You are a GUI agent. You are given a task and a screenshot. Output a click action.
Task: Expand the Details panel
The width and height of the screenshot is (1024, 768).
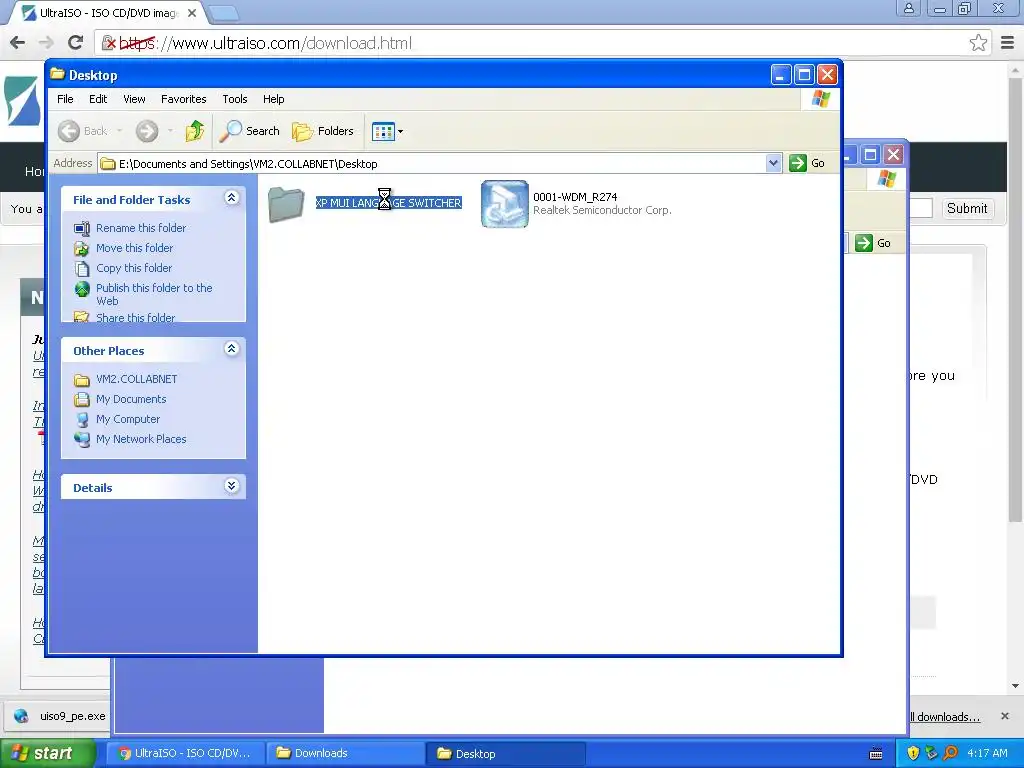pos(232,486)
